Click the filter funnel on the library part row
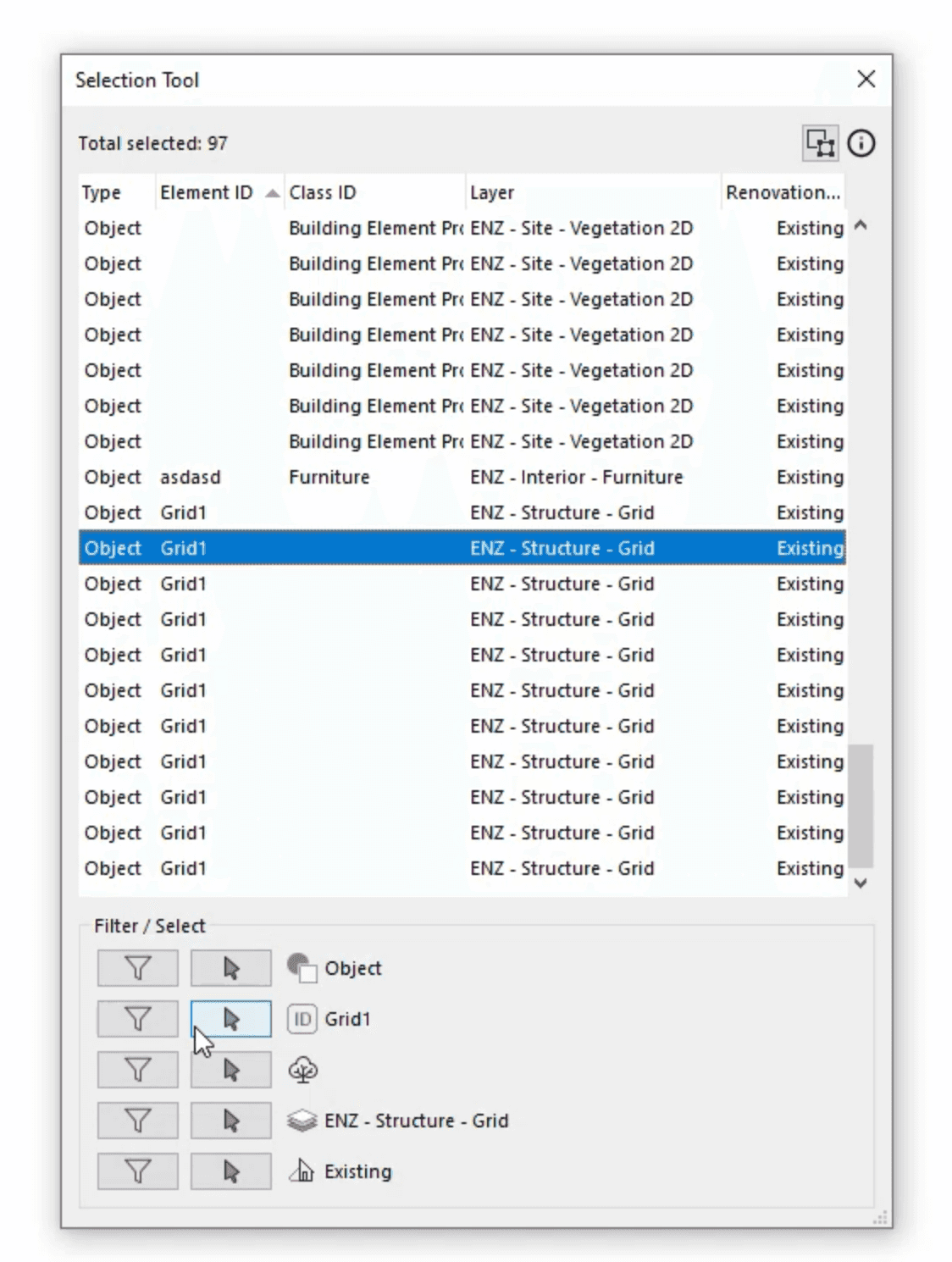The height and width of the screenshot is (1262, 952). [136, 1069]
